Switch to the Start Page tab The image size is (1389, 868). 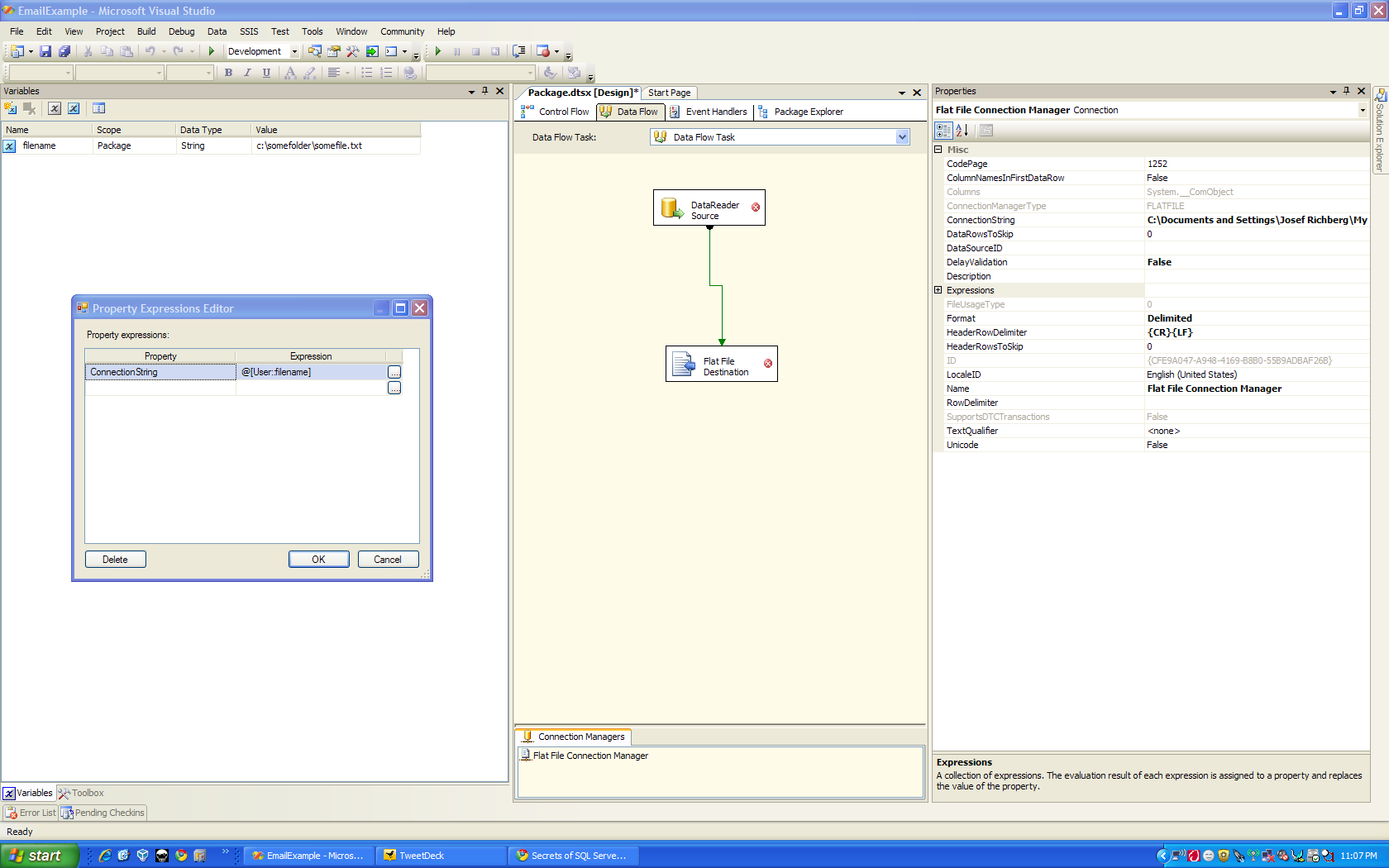click(669, 93)
